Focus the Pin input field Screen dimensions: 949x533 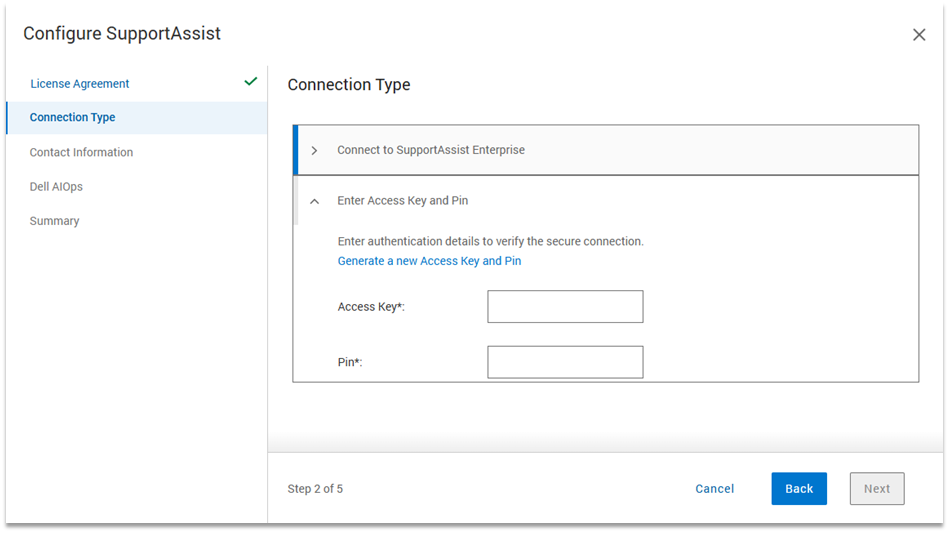(x=565, y=362)
